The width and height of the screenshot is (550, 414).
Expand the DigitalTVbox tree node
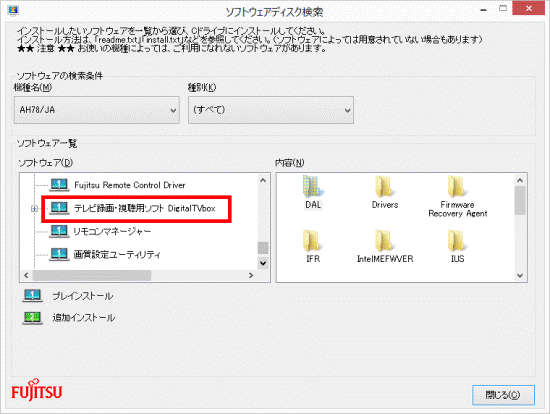coord(34,208)
